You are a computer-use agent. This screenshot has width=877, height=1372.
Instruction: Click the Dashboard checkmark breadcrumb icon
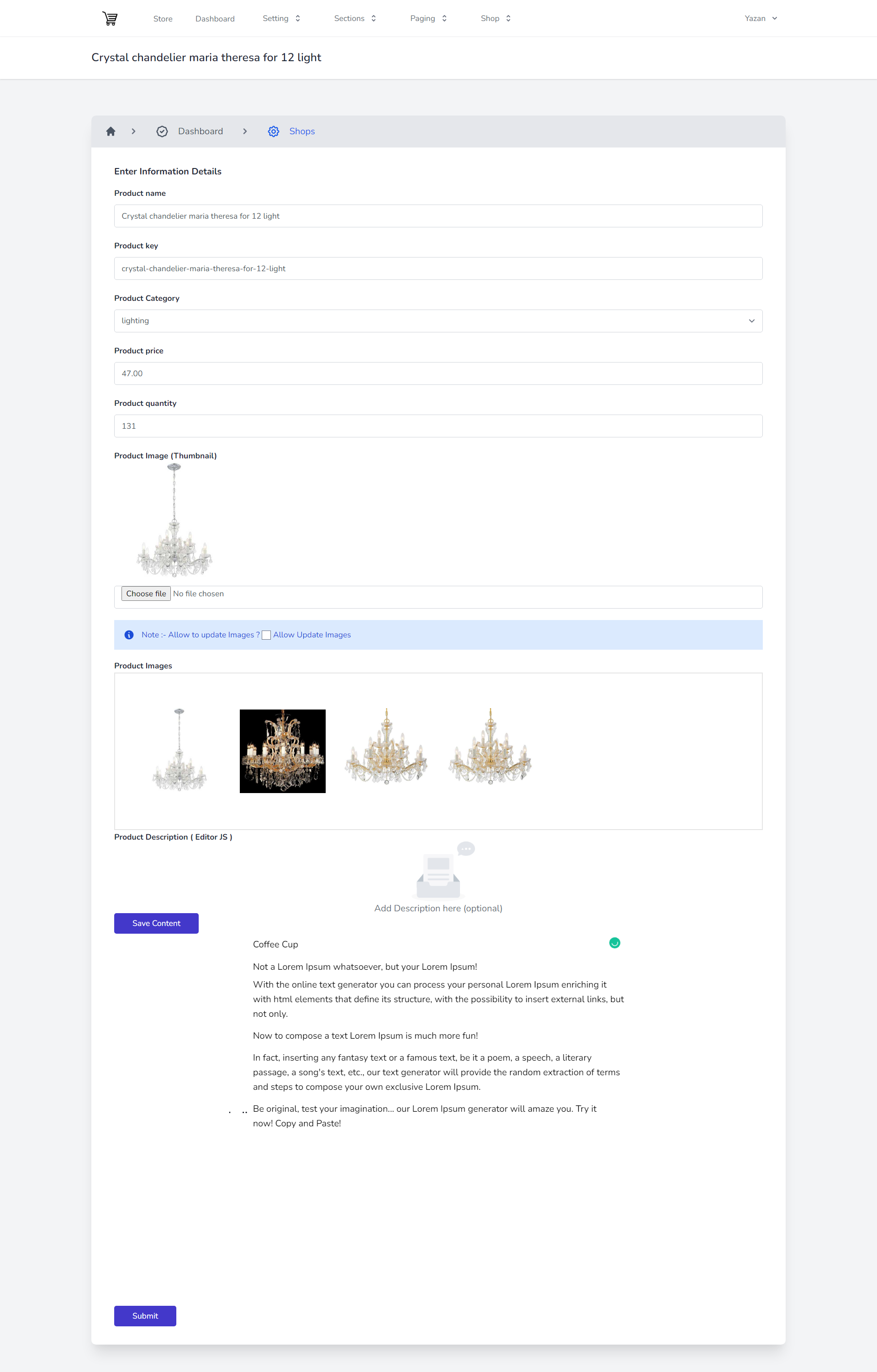click(162, 131)
